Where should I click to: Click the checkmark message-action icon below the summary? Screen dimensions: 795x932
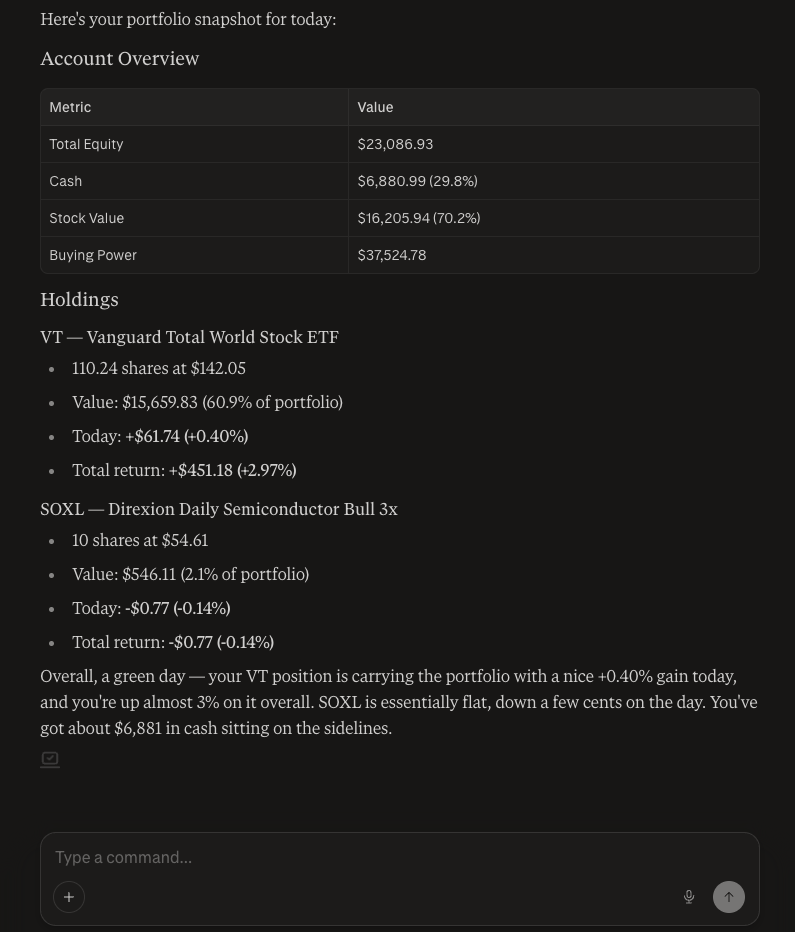[50, 759]
